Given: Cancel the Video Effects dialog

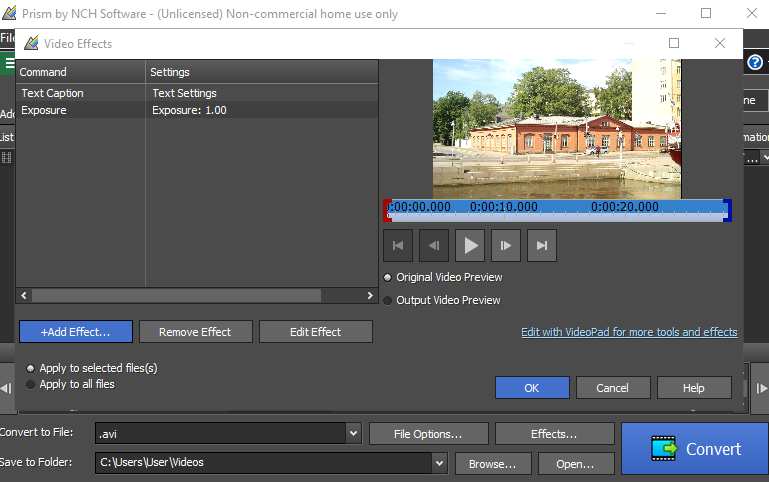Looking at the screenshot, I should [x=613, y=388].
